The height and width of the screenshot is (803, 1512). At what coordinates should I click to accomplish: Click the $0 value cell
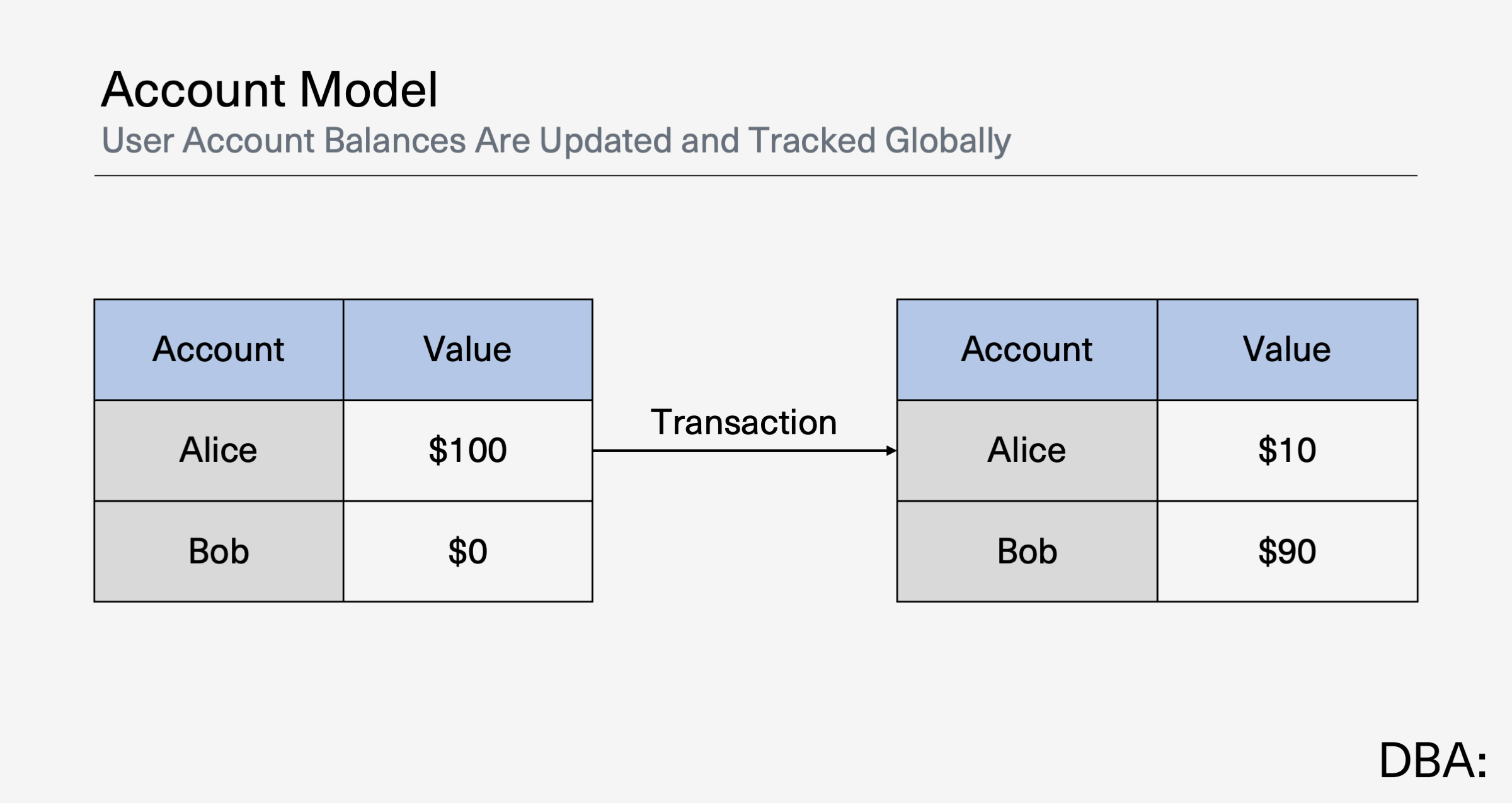[x=467, y=552]
